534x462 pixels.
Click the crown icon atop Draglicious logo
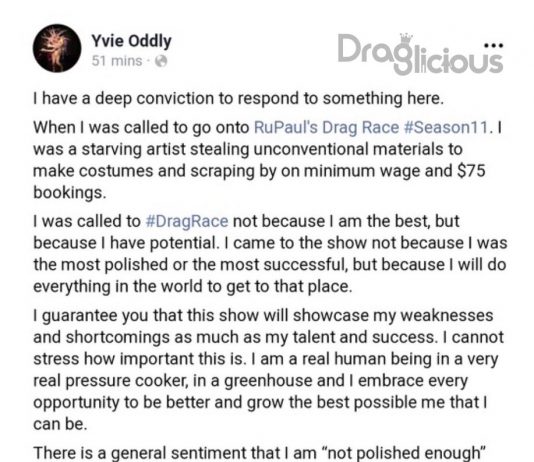406,37
